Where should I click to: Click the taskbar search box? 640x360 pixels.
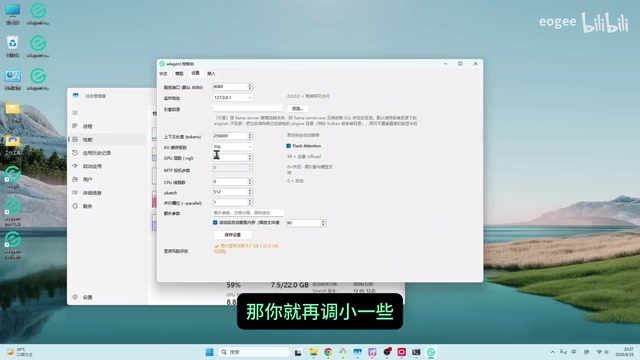[x=254, y=352]
